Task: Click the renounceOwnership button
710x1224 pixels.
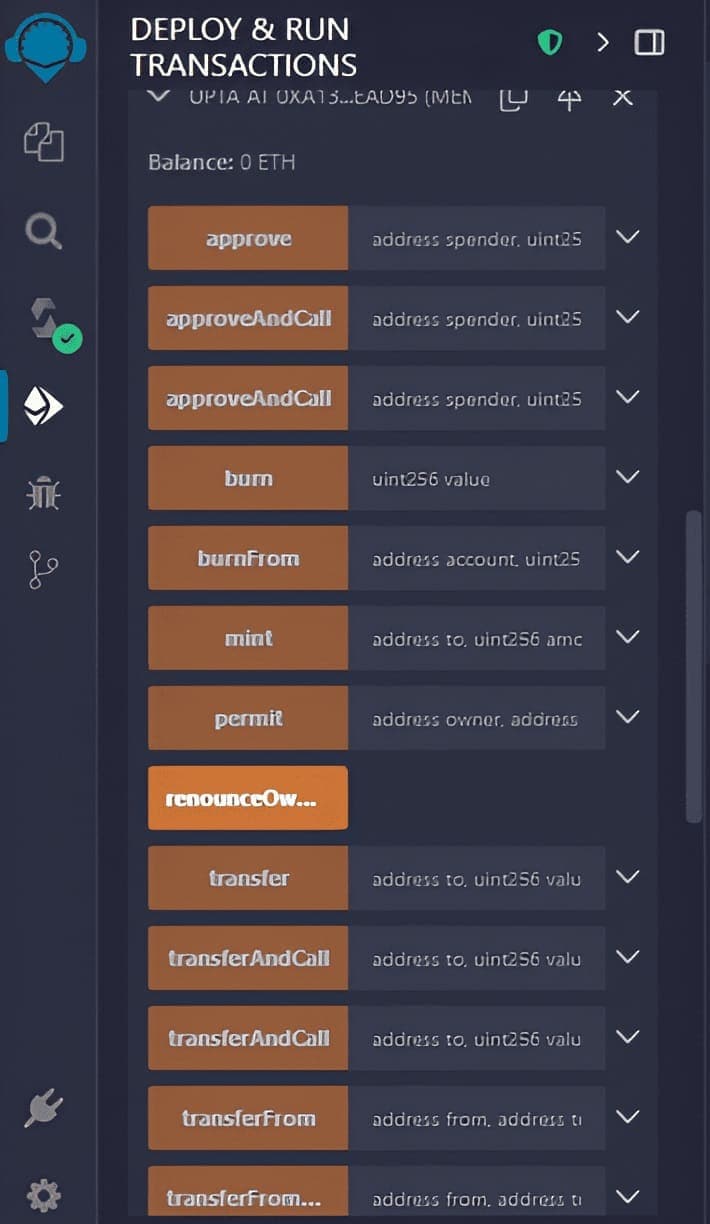Action: (248, 798)
